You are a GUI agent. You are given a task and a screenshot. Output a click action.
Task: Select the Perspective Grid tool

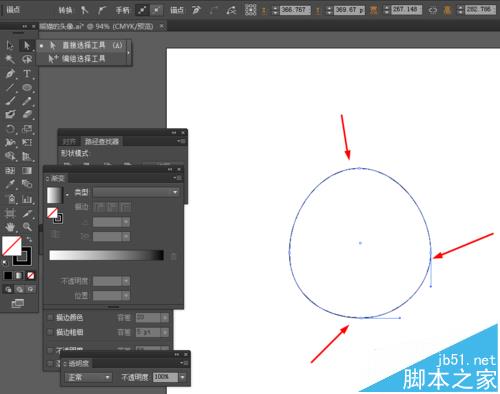27,156
